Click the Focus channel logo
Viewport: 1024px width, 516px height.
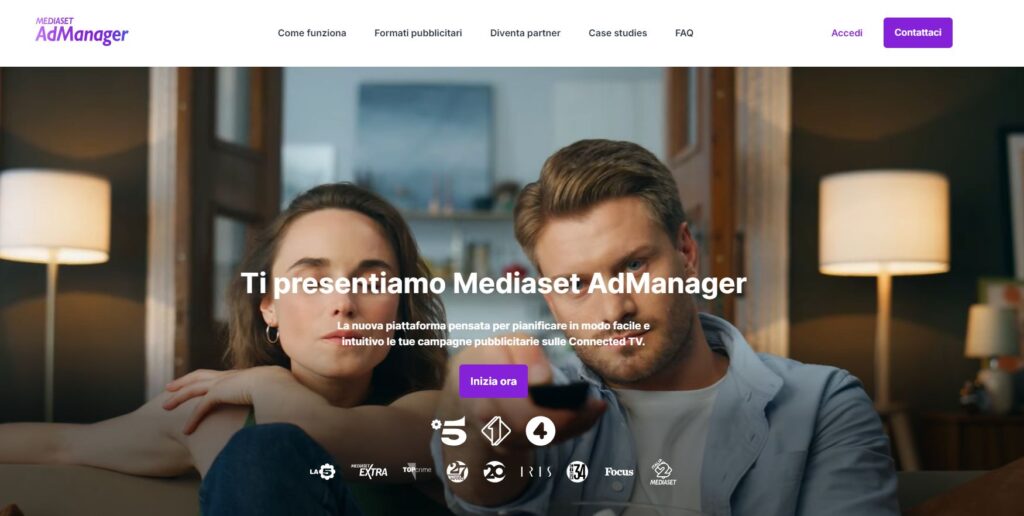(x=619, y=472)
